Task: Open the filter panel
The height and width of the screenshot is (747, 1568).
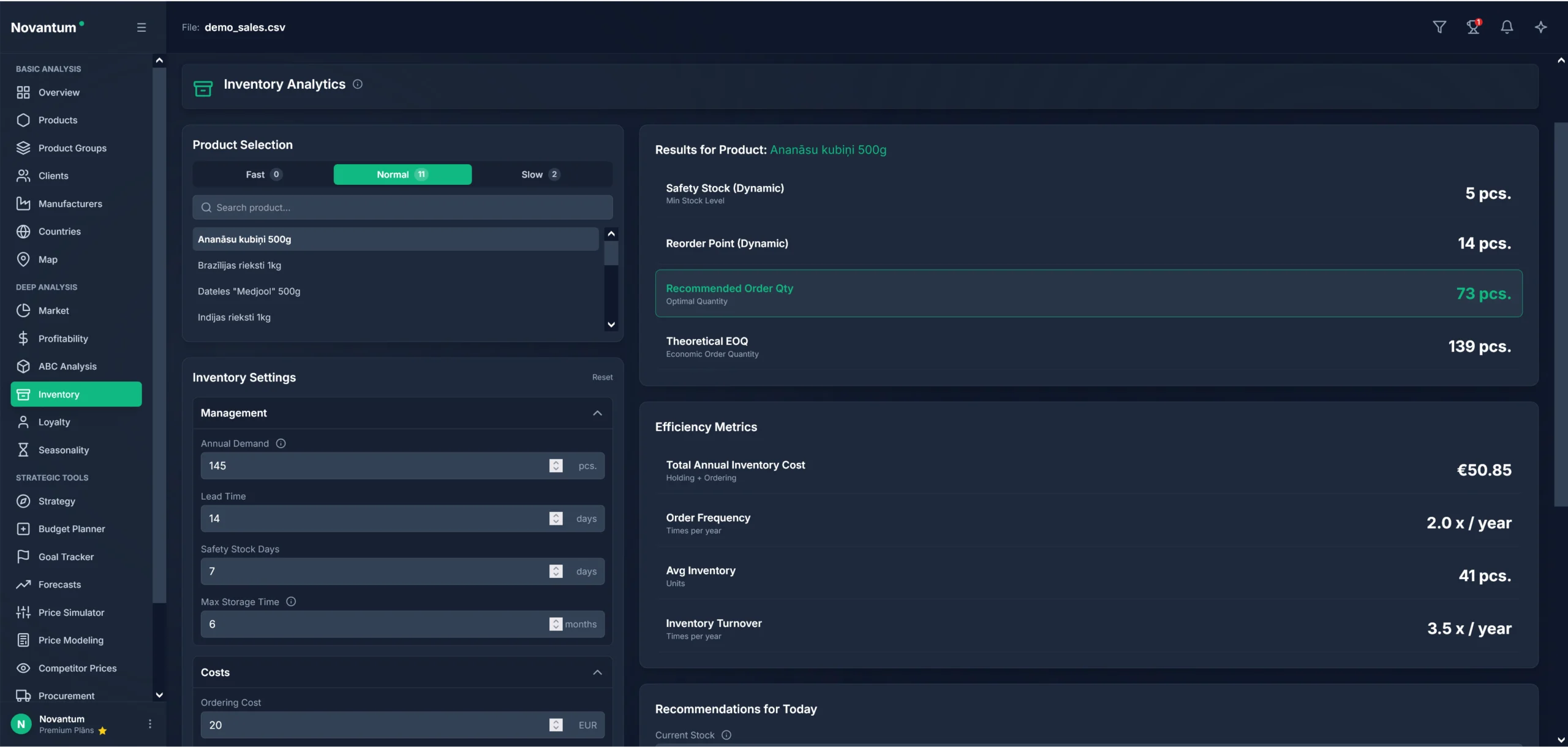Action: (1439, 27)
